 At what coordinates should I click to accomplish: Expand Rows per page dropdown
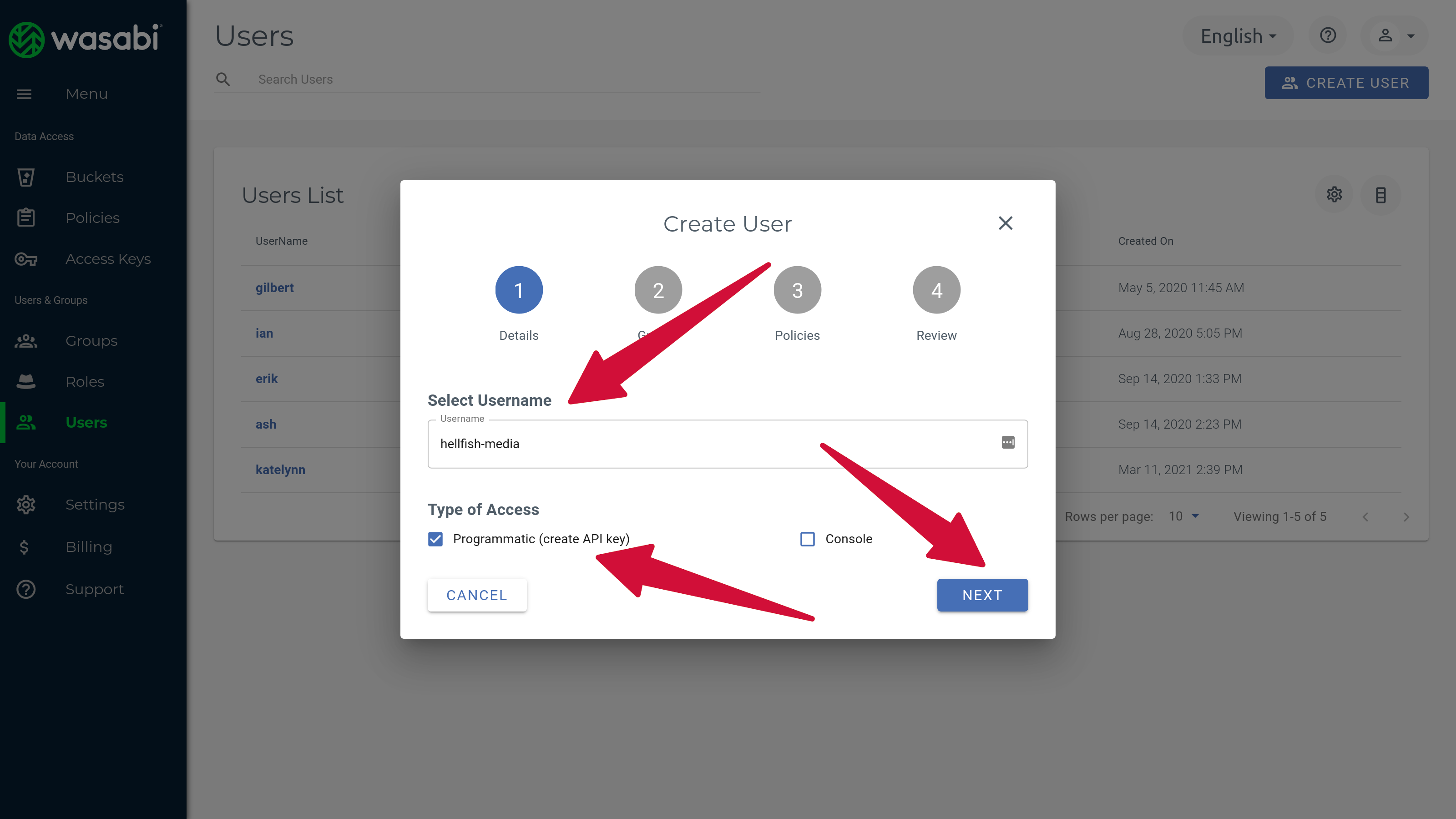click(x=1183, y=516)
